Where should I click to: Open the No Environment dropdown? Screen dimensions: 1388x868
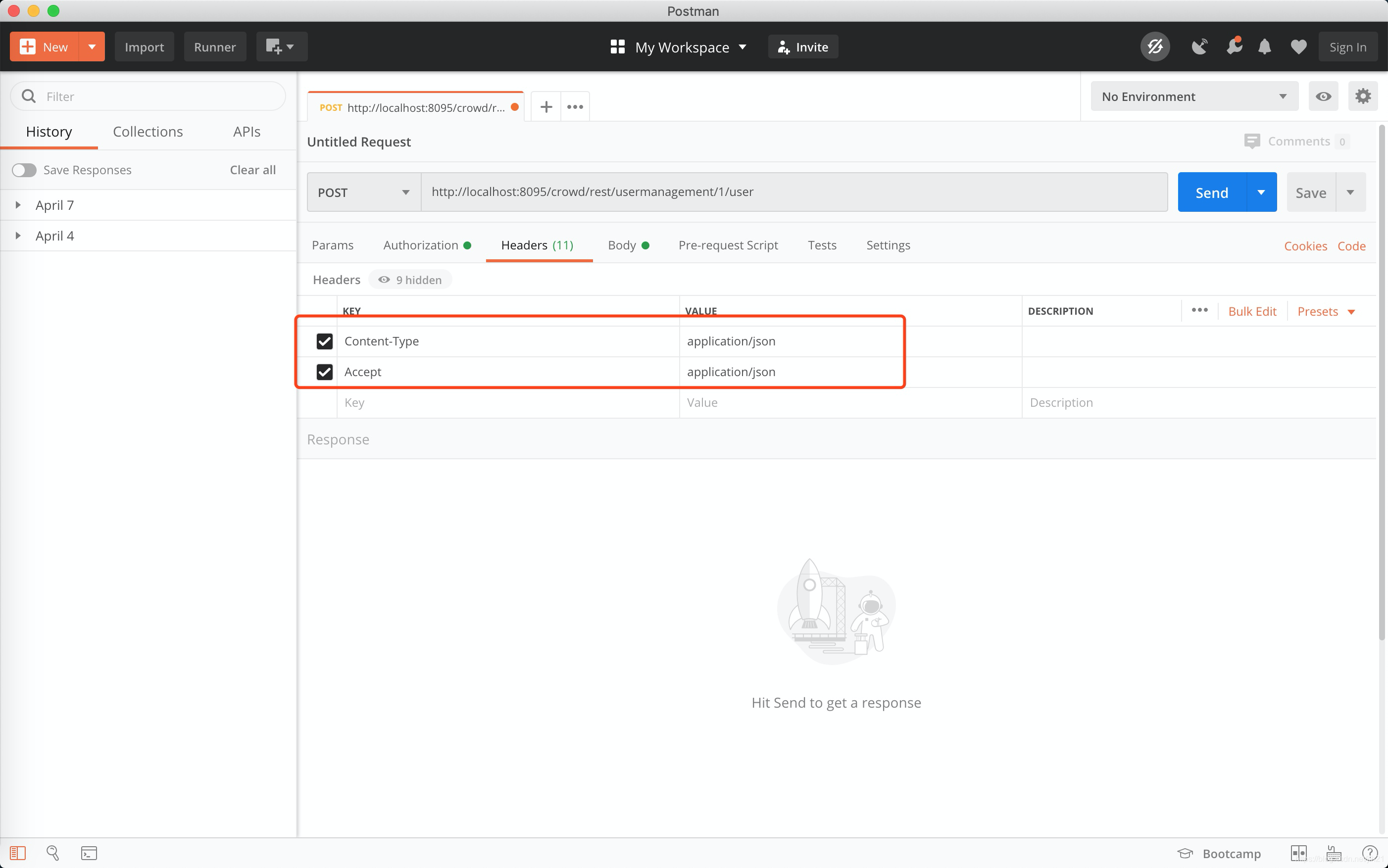(1194, 96)
